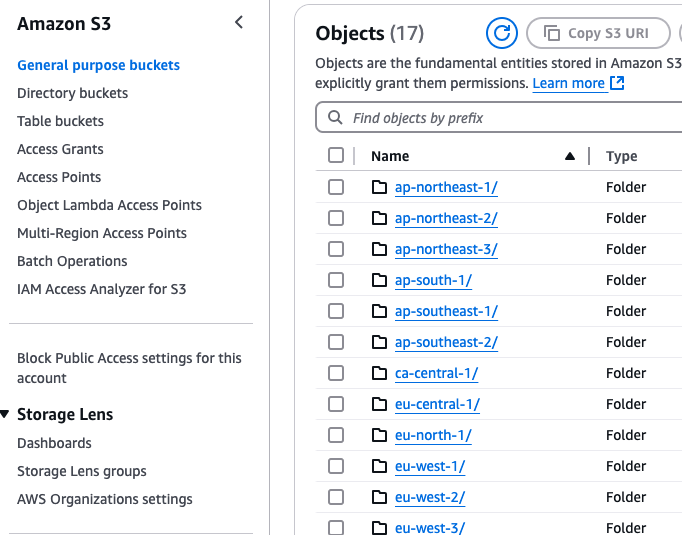Click the folder icon beside eu-north-1/
The width and height of the screenshot is (682, 535).
tap(379, 435)
